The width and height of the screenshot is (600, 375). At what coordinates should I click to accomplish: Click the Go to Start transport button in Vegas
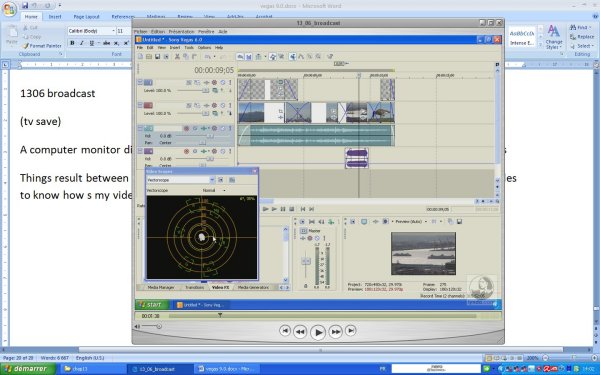point(303,209)
